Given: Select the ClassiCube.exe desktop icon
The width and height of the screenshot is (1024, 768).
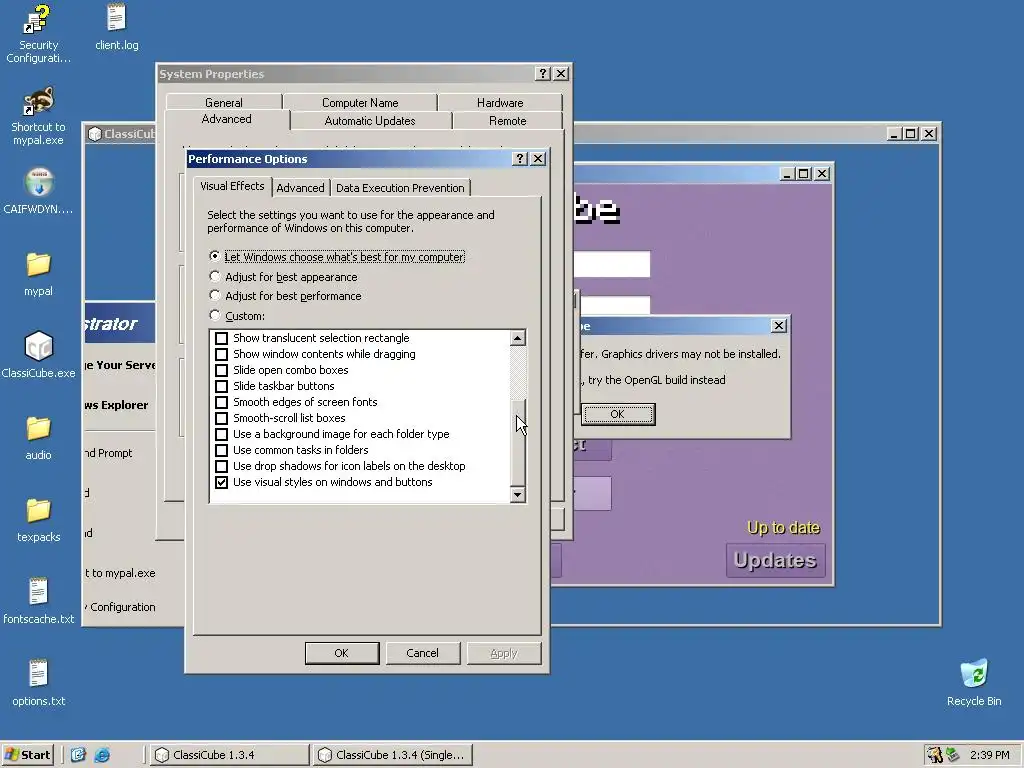Looking at the screenshot, I should click(x=38, y=355).
